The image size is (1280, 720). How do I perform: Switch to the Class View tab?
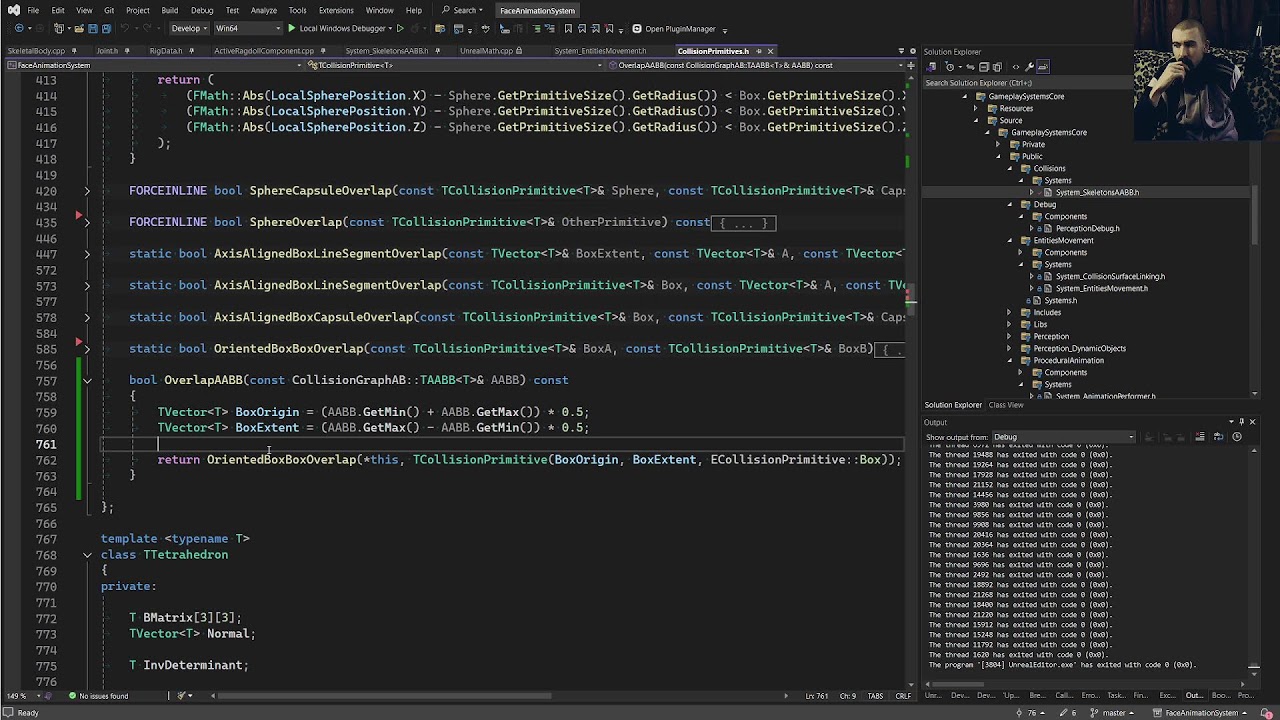(x=1006, y=405)
